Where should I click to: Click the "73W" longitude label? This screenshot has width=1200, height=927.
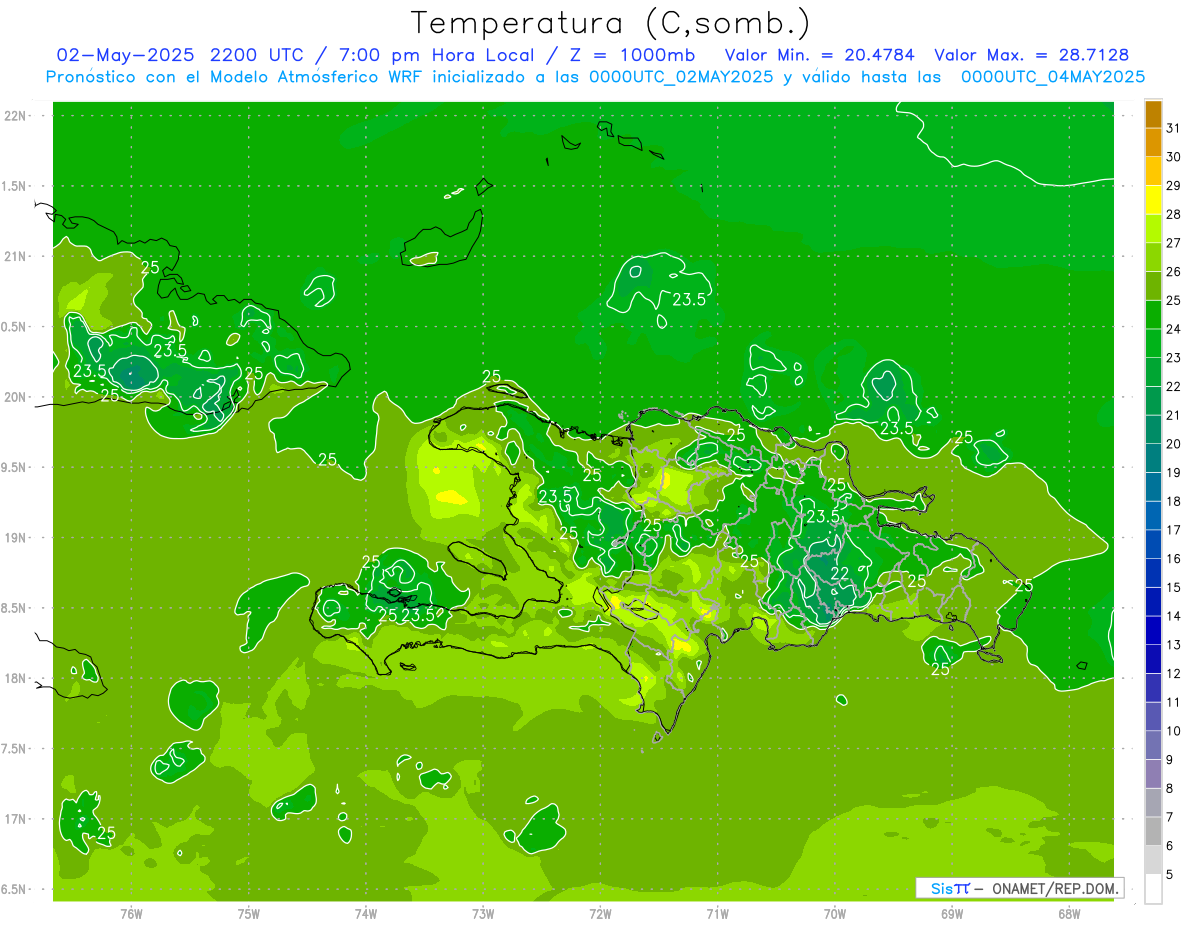tap(483, 913)
